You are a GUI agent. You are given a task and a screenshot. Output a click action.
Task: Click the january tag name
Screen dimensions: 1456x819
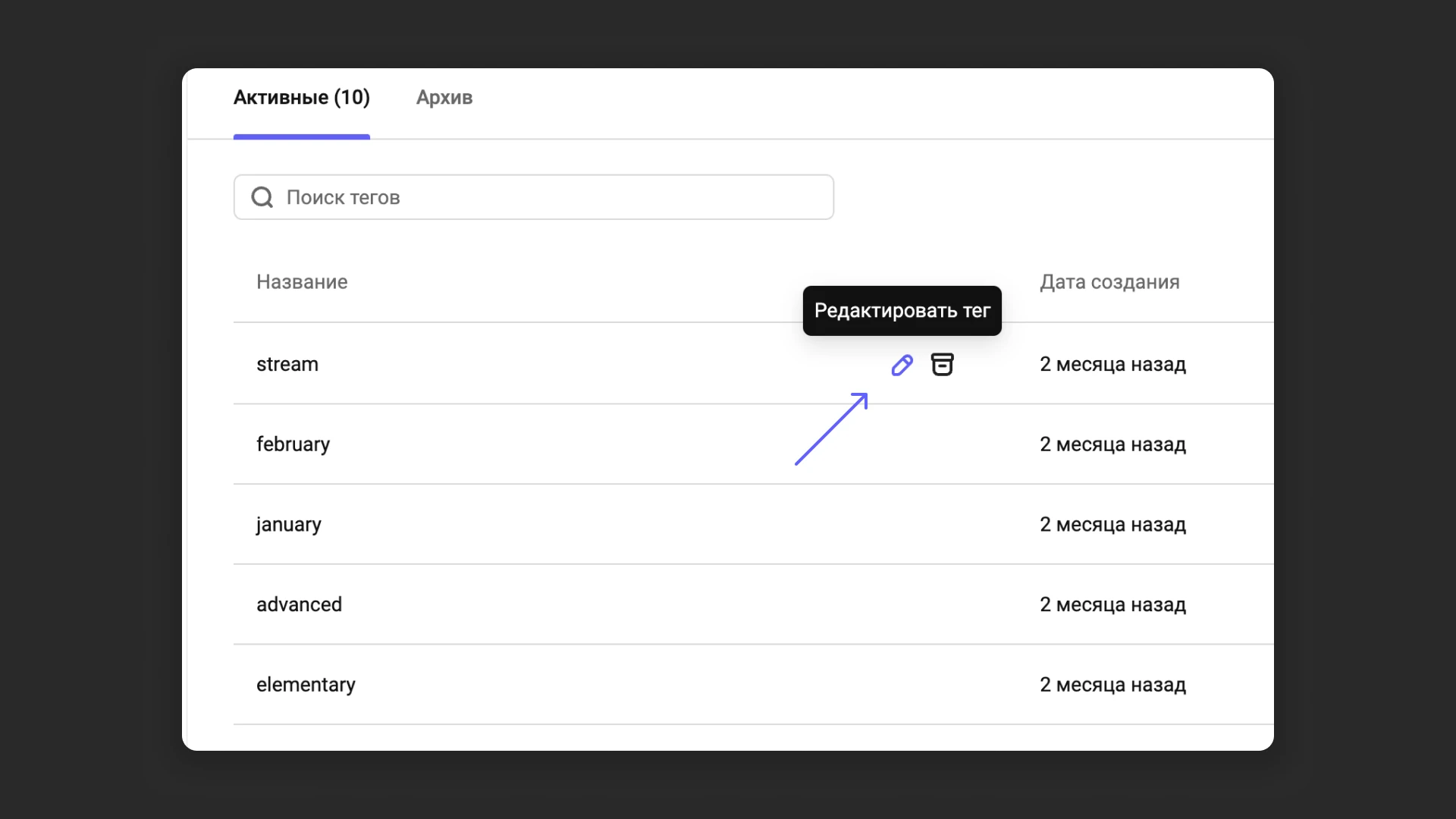pos(288,525)
